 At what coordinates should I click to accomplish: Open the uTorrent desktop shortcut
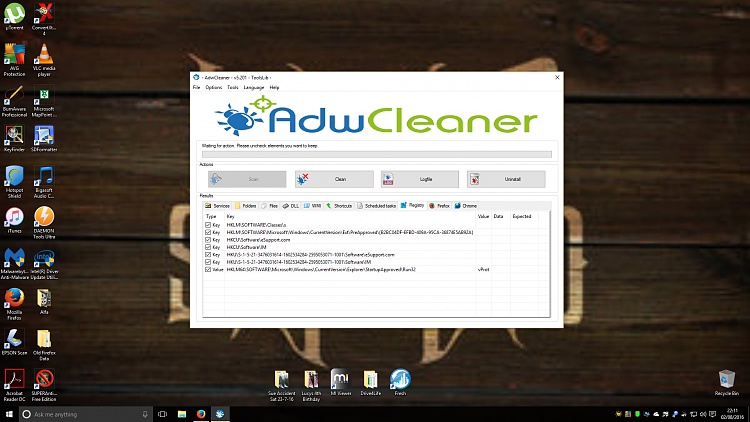(14, 16)
